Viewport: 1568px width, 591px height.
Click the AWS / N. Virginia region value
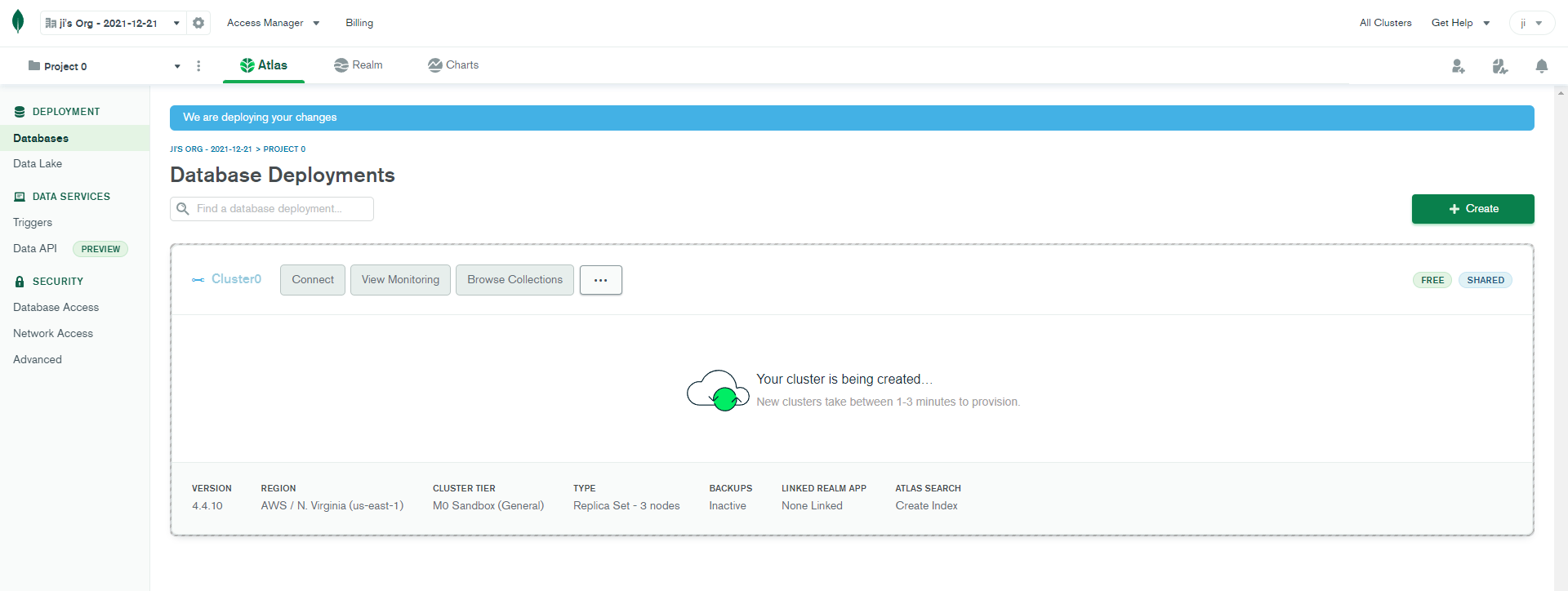click(x=332, y=506)
